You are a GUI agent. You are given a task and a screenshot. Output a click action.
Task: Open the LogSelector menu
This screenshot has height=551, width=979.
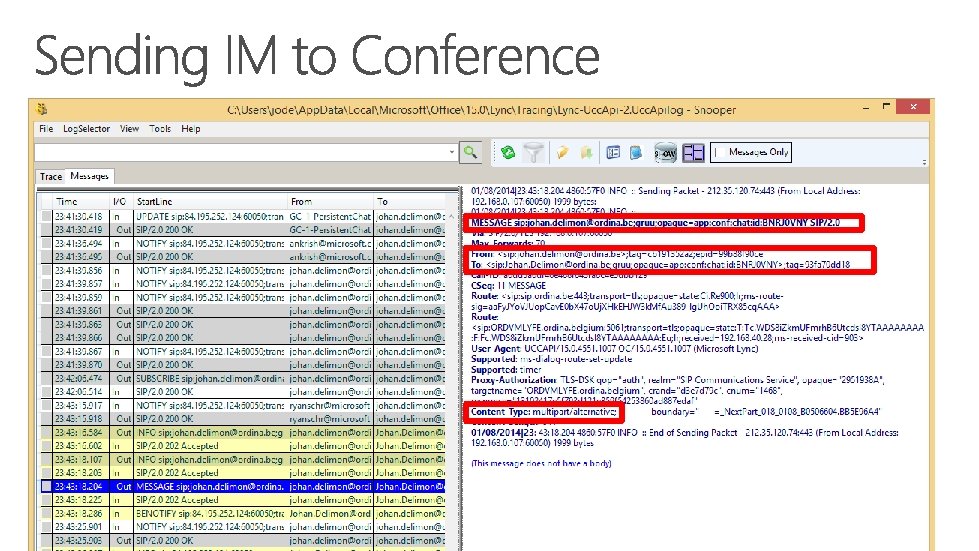click(86, 129)
